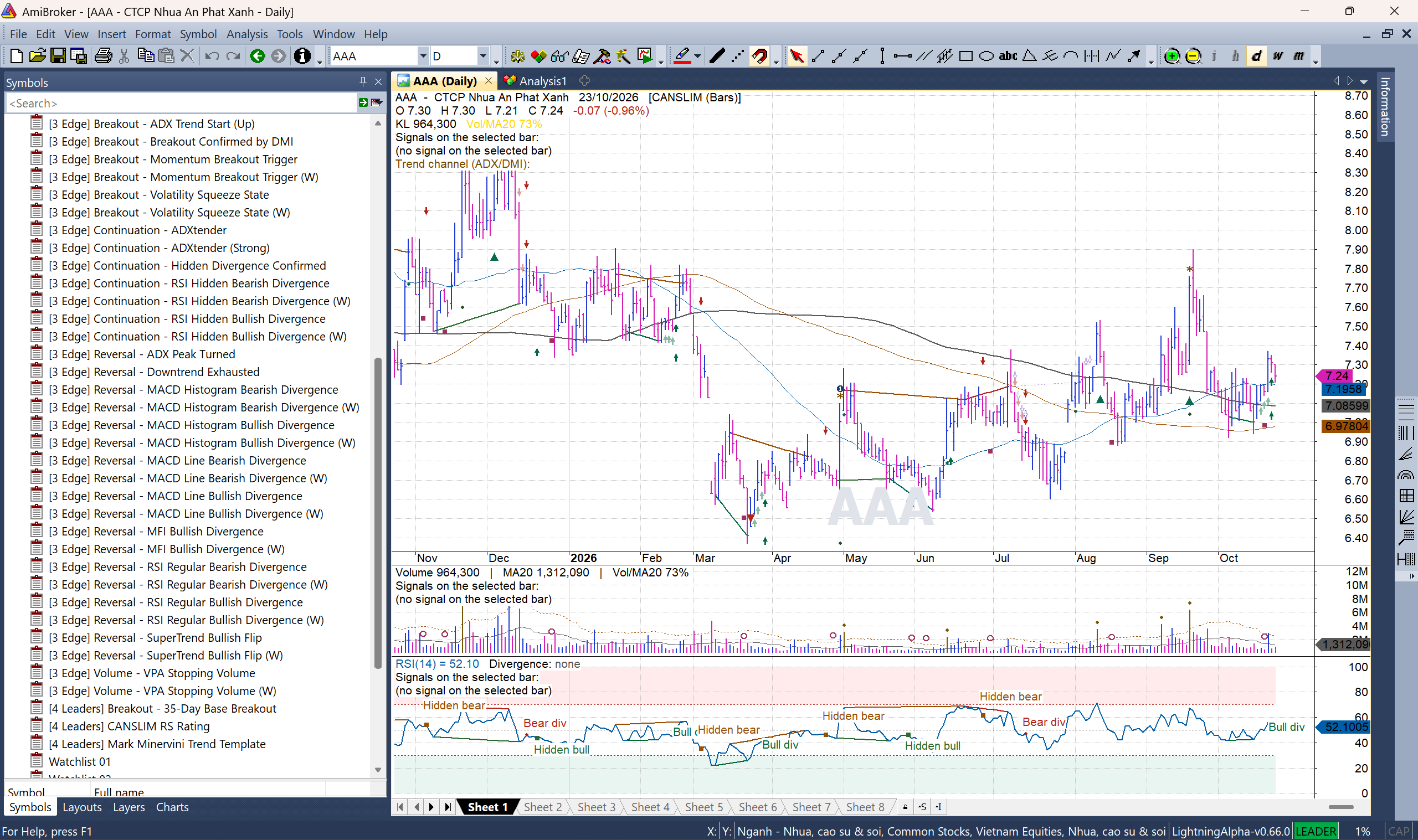Select the Ellipse drawing tool

click(987, 56)
